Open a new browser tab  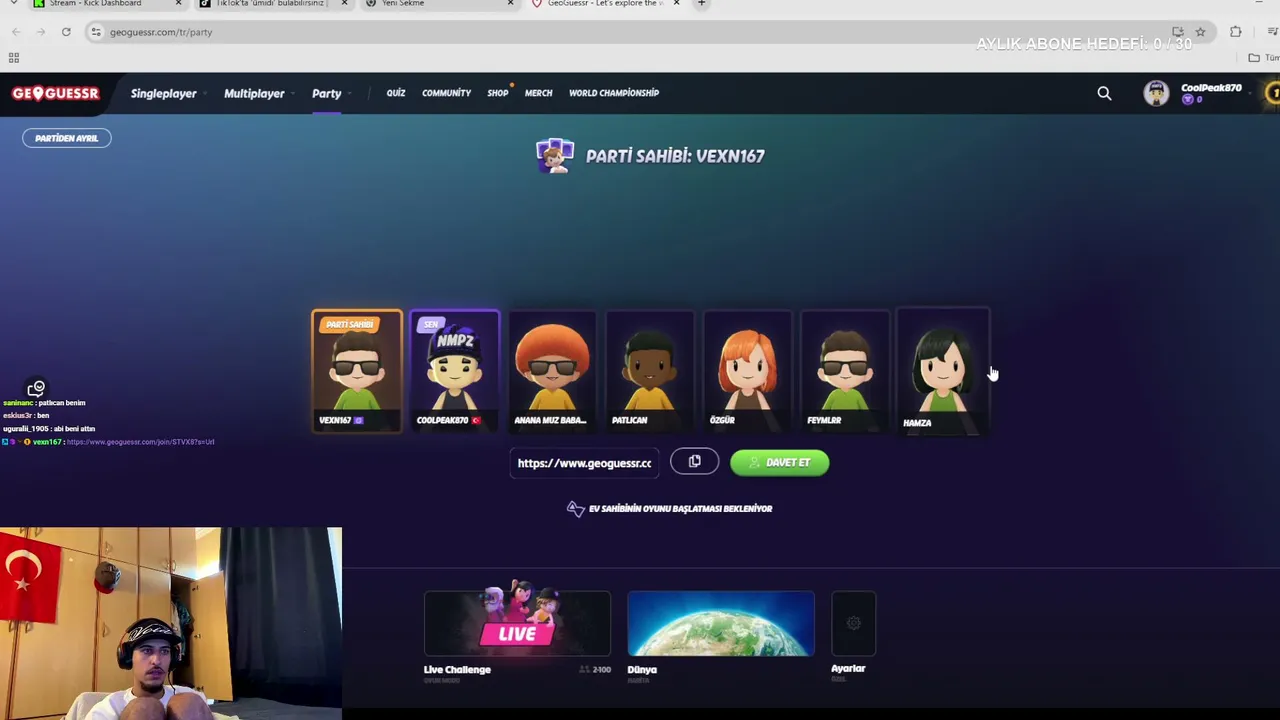[x=701, y=4]
